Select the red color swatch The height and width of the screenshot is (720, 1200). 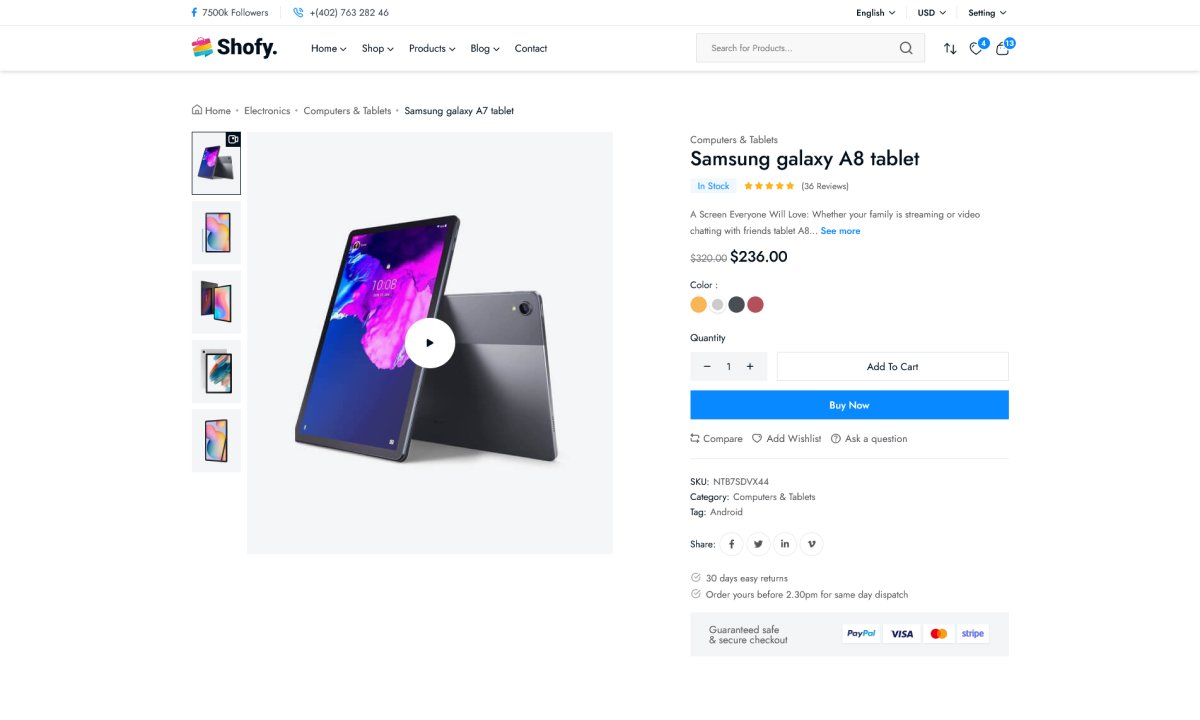755,305
